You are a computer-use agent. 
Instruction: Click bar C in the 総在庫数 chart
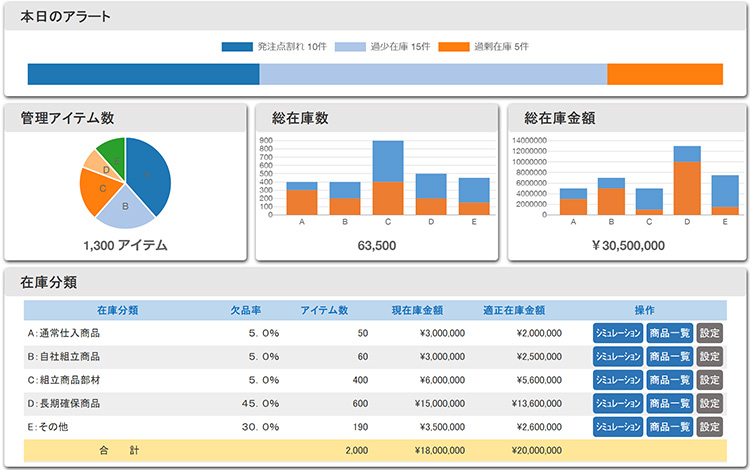388,178
